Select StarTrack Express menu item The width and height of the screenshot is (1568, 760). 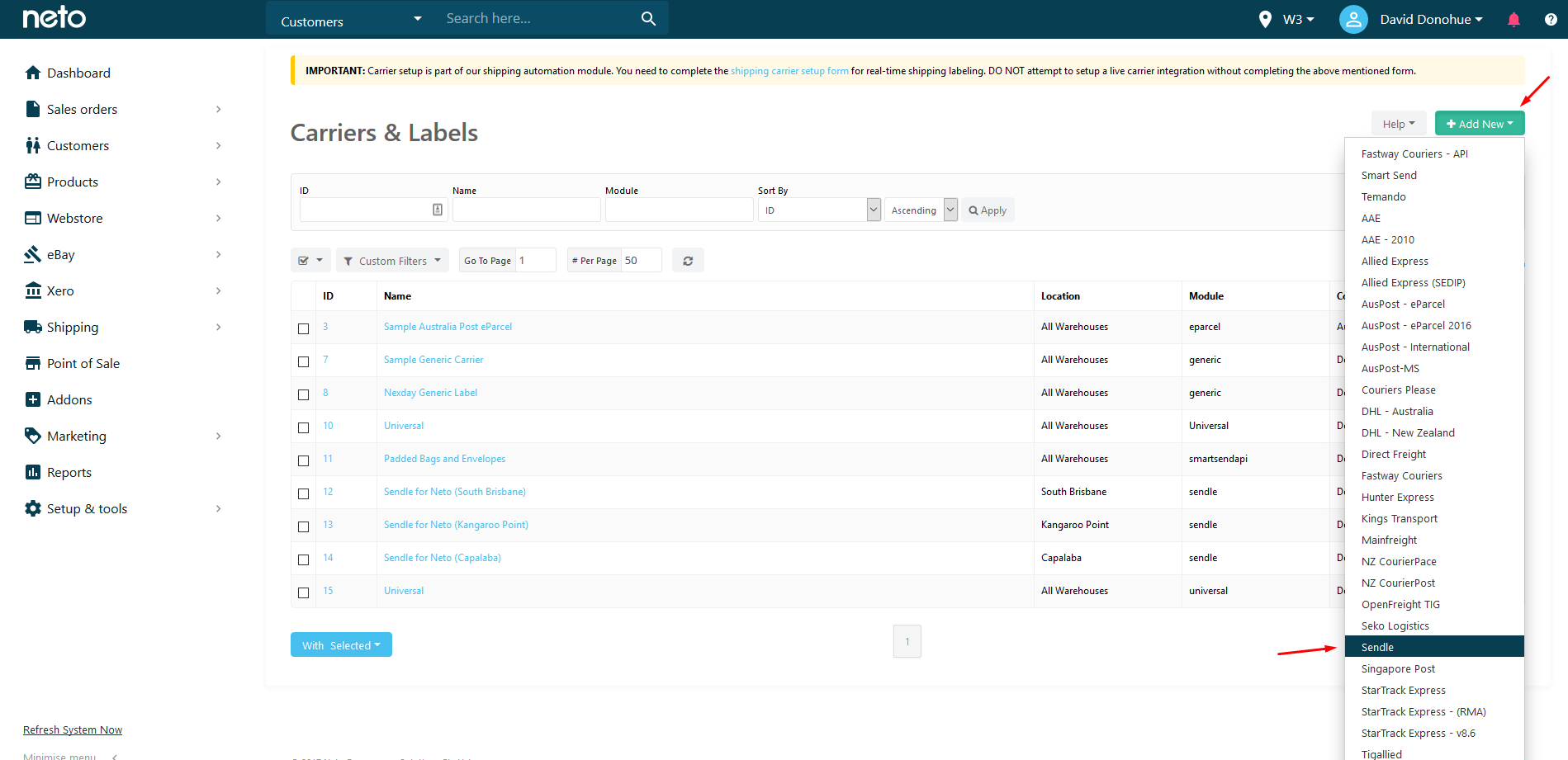click(x=1434, y=690)
